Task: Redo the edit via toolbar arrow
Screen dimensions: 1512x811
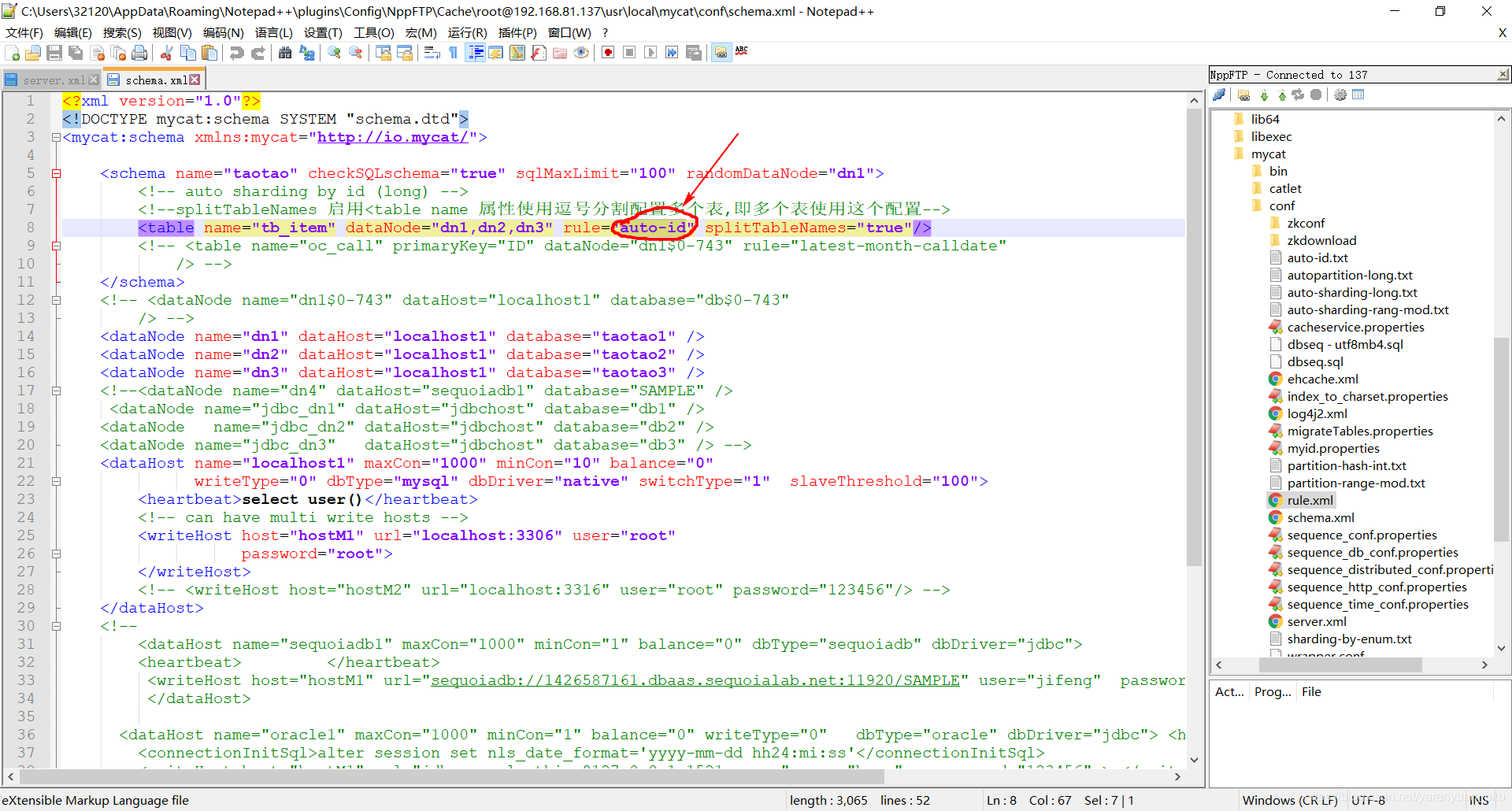Action: click(258, 53)
